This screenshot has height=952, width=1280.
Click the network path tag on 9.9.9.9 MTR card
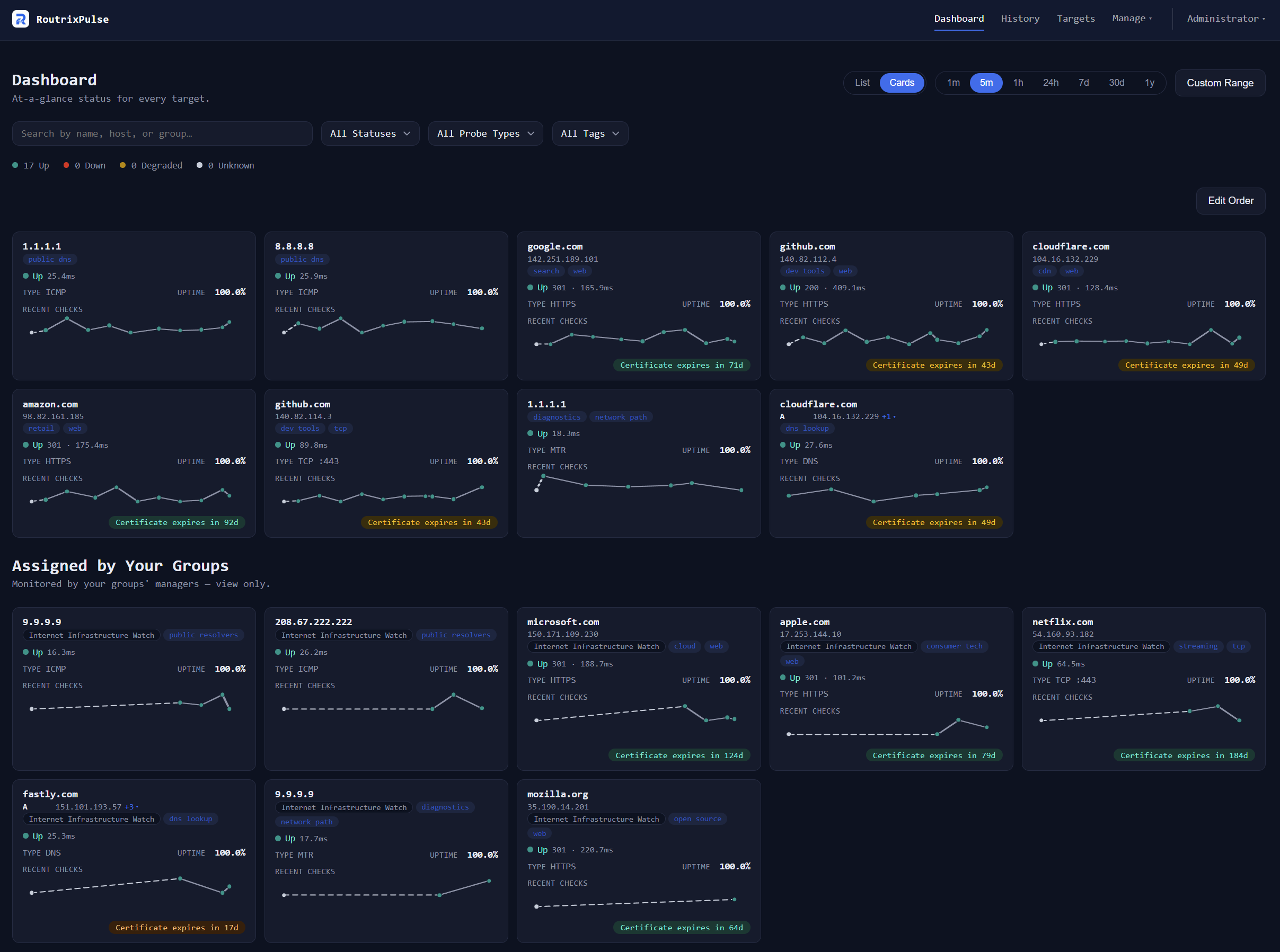coord(306,822)
